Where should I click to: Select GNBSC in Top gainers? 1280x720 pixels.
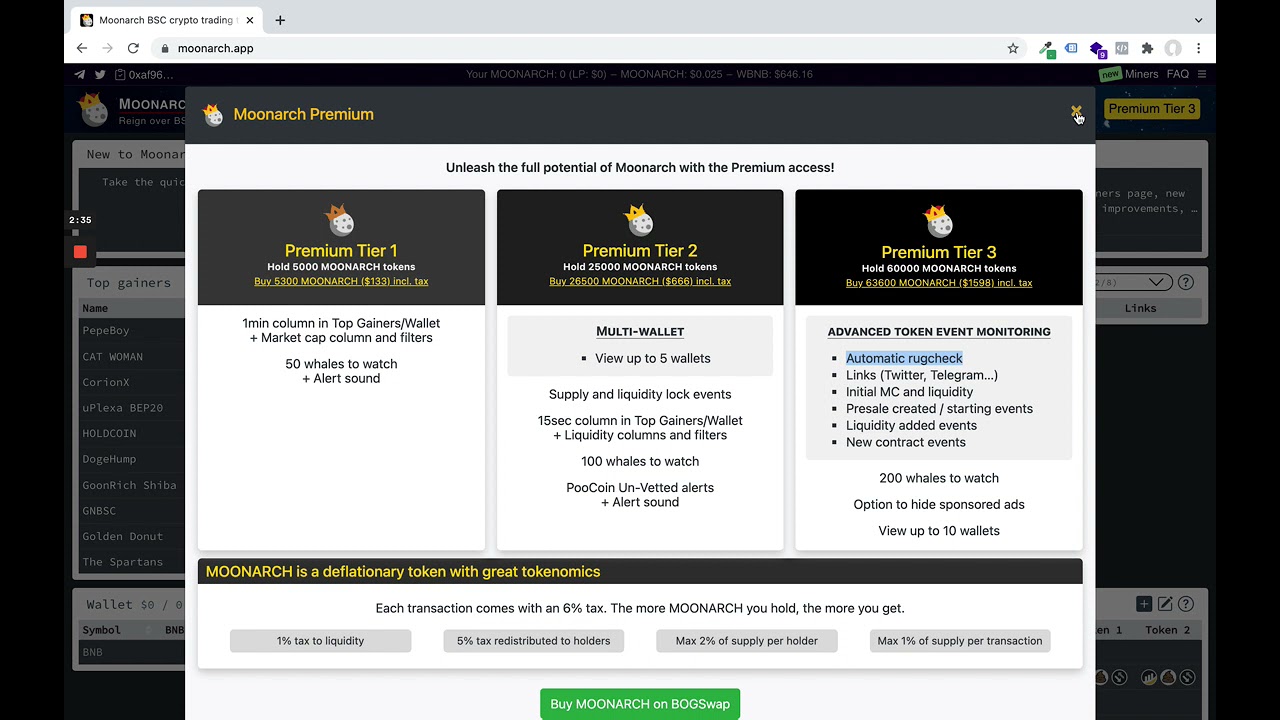pyautogui.click(x=99, y=510)
